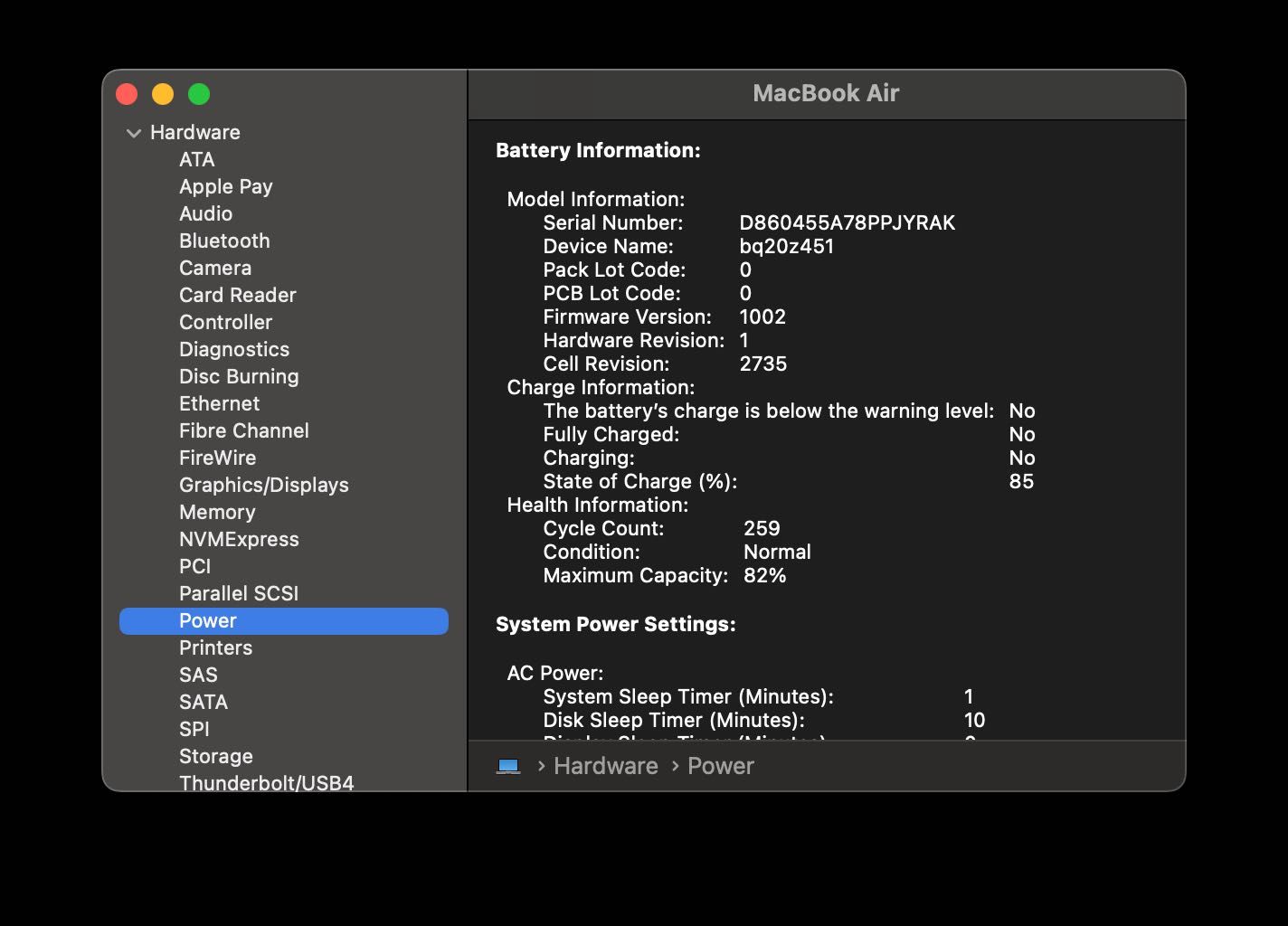Select SATA in the sidebar

[x=204, y=702]
